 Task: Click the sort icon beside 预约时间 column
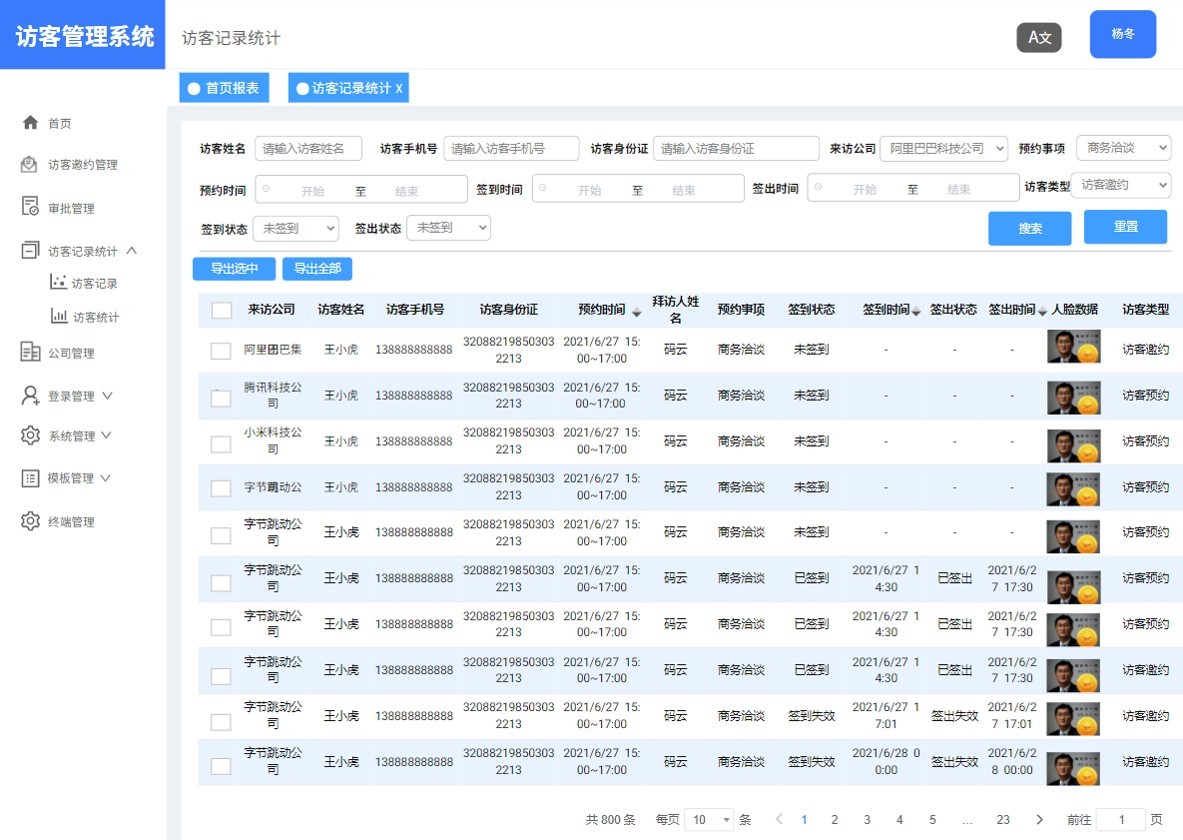(637, 312)
